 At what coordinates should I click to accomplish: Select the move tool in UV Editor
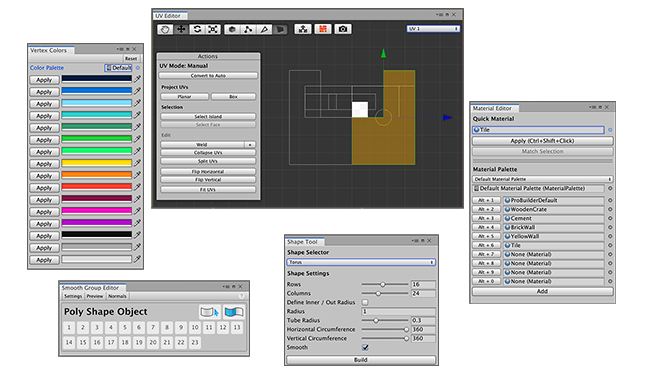[181, 29]
